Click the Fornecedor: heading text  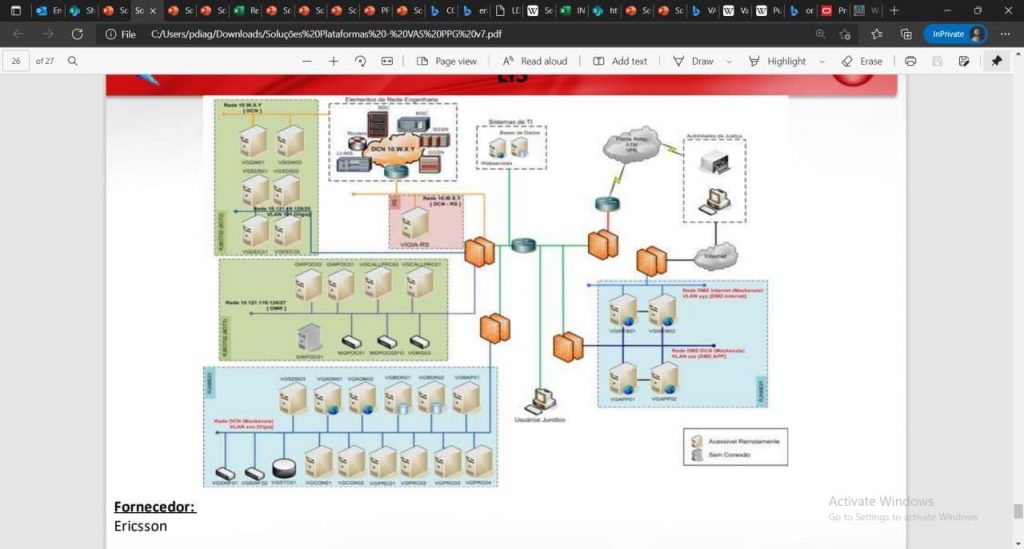point(155,507)
